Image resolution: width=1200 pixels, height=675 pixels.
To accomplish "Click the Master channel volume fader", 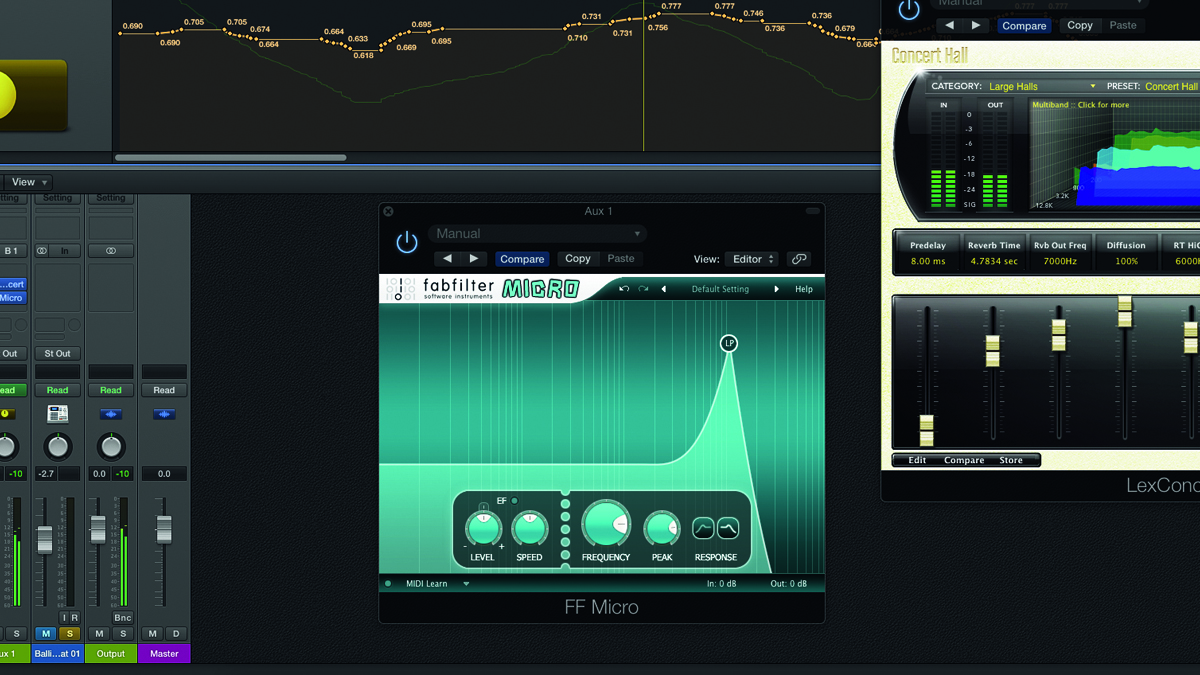I will tap(164, 529).
